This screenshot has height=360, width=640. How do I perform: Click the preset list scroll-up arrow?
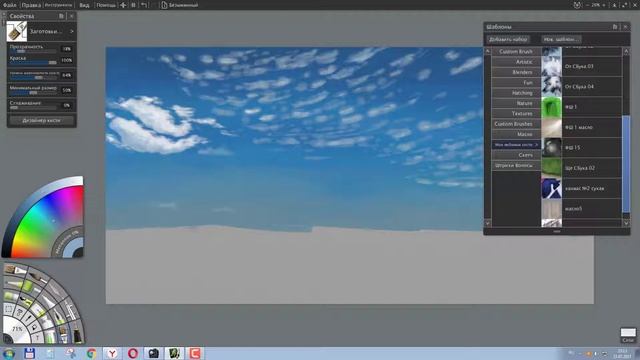tap(626, 51)
